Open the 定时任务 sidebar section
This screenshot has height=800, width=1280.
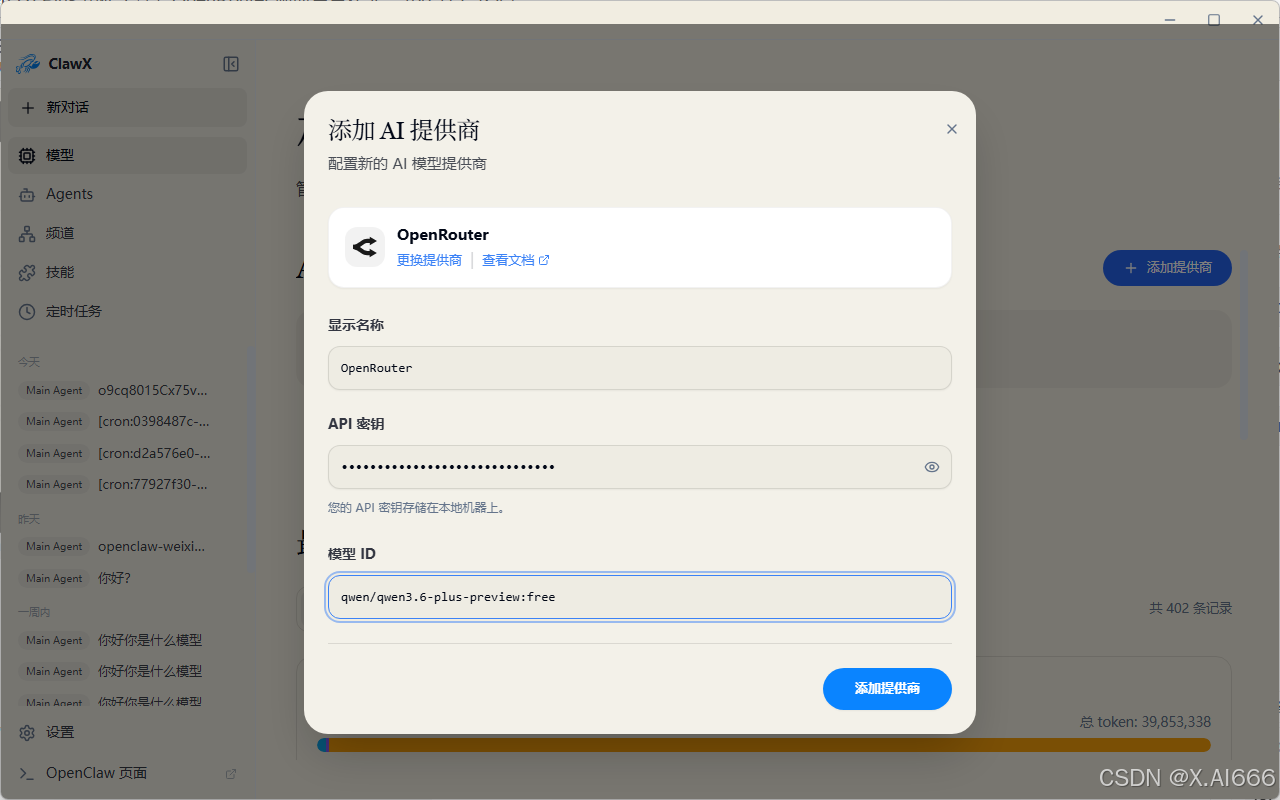127,311
